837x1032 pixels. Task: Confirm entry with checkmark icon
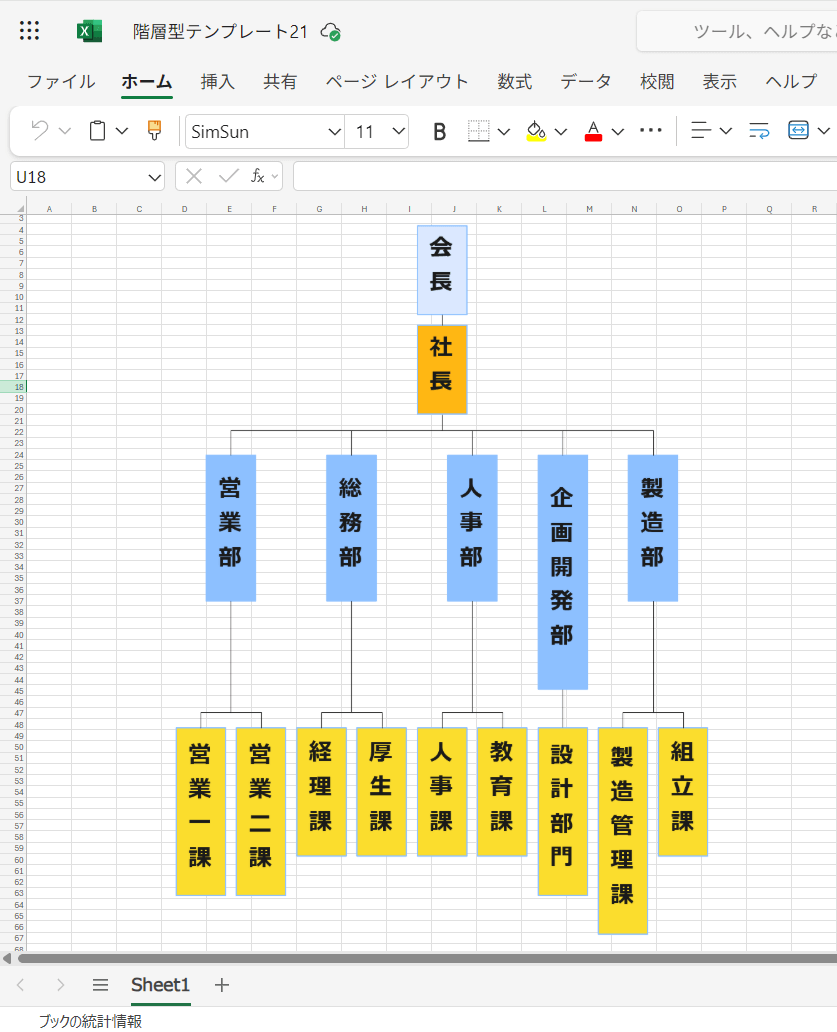(x=228, y=176)
